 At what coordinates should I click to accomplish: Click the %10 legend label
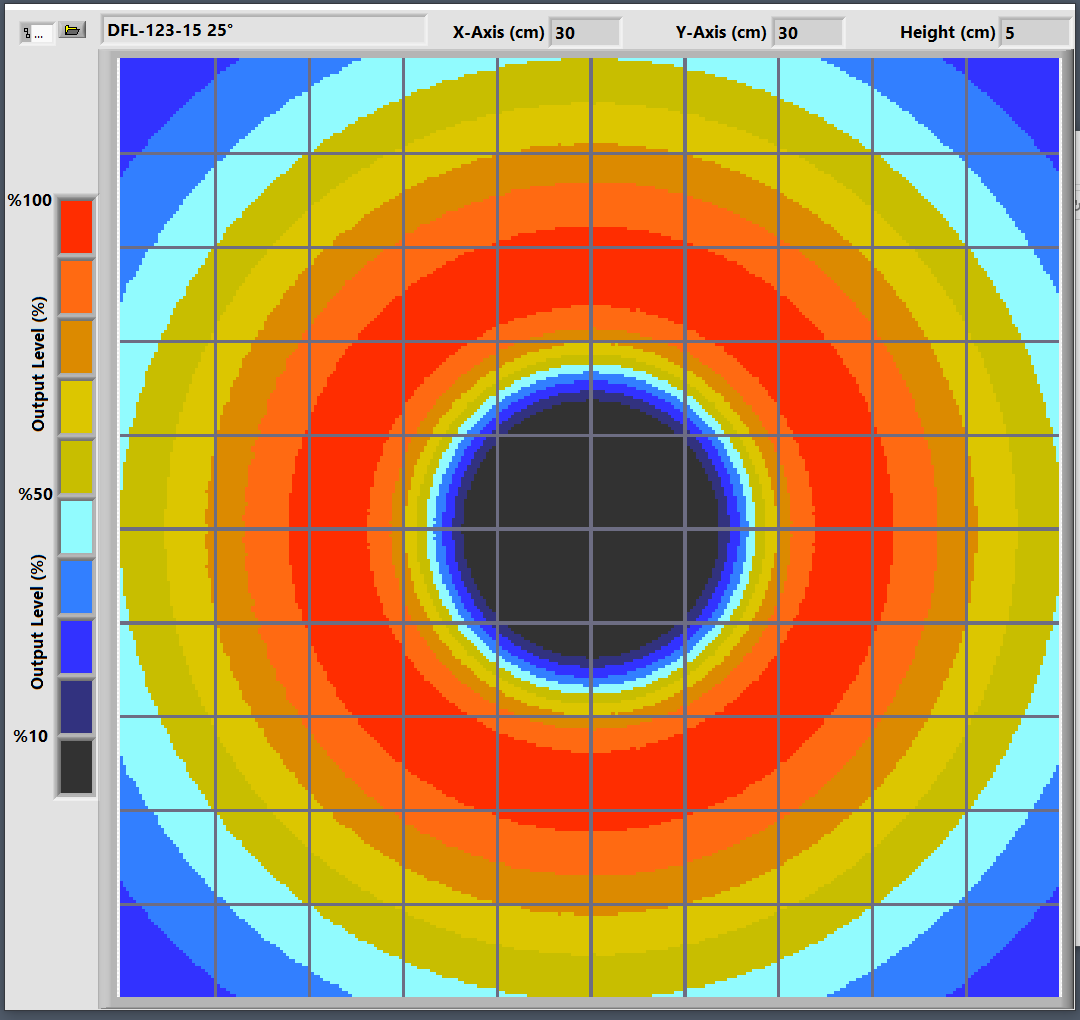coord(30,736)
